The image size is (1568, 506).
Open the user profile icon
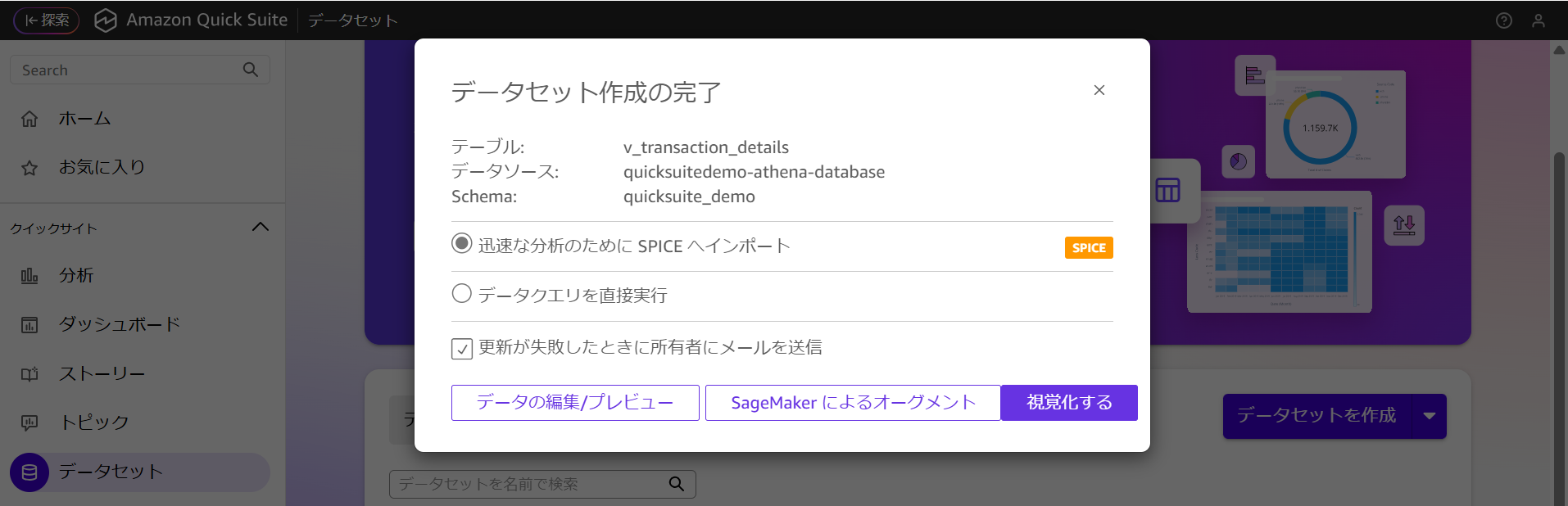(1539, 20)
